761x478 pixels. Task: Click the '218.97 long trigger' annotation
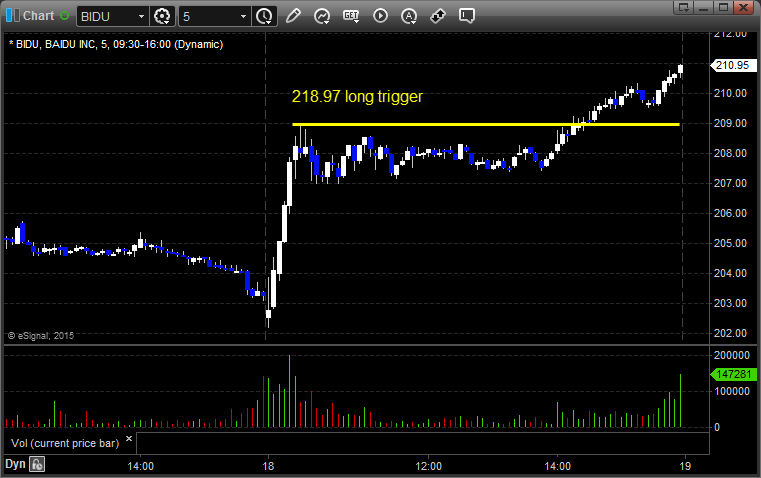point(357,96)
